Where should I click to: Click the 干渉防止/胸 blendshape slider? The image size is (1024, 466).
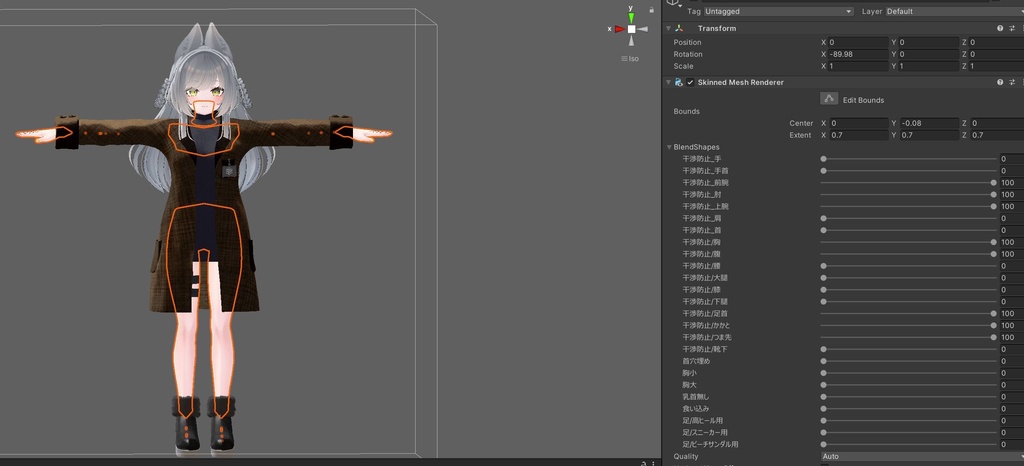pos(908,242)
